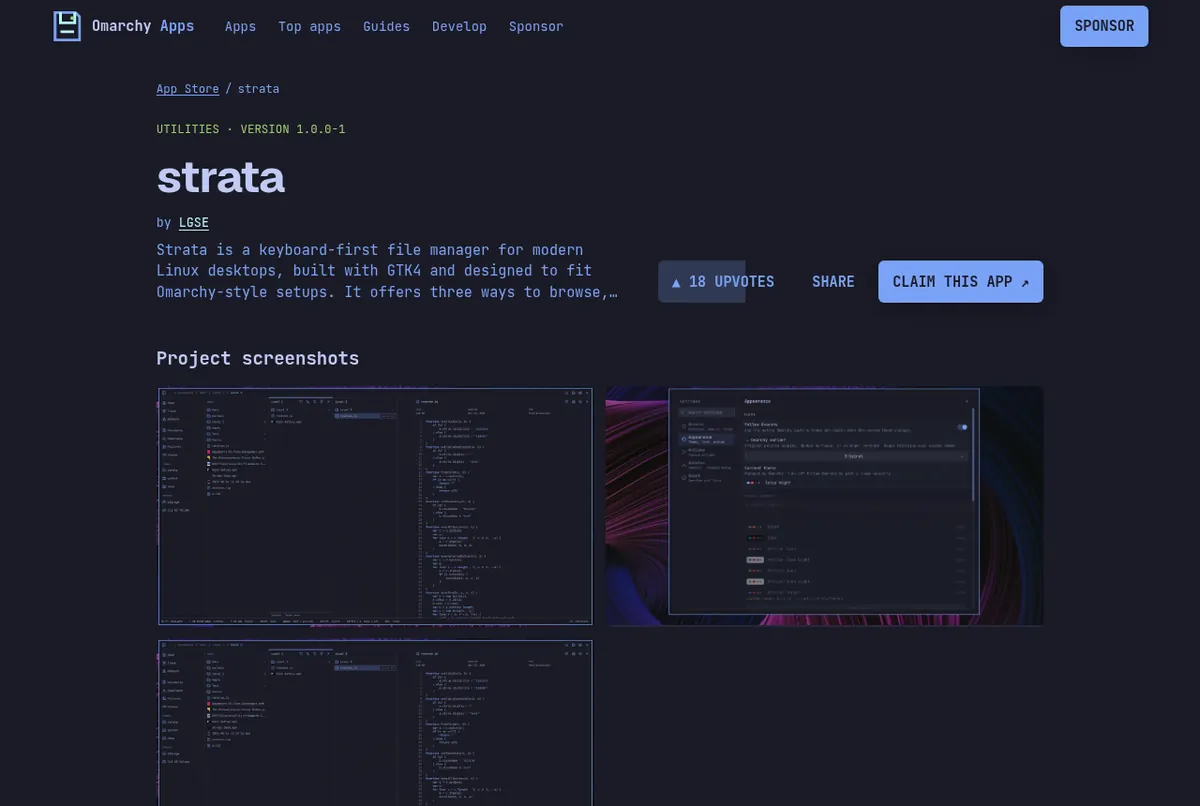The height and width of the screenshot is (806, 1200).
Task: Open the Omarchy Apps home link
Action: point(124,26)
